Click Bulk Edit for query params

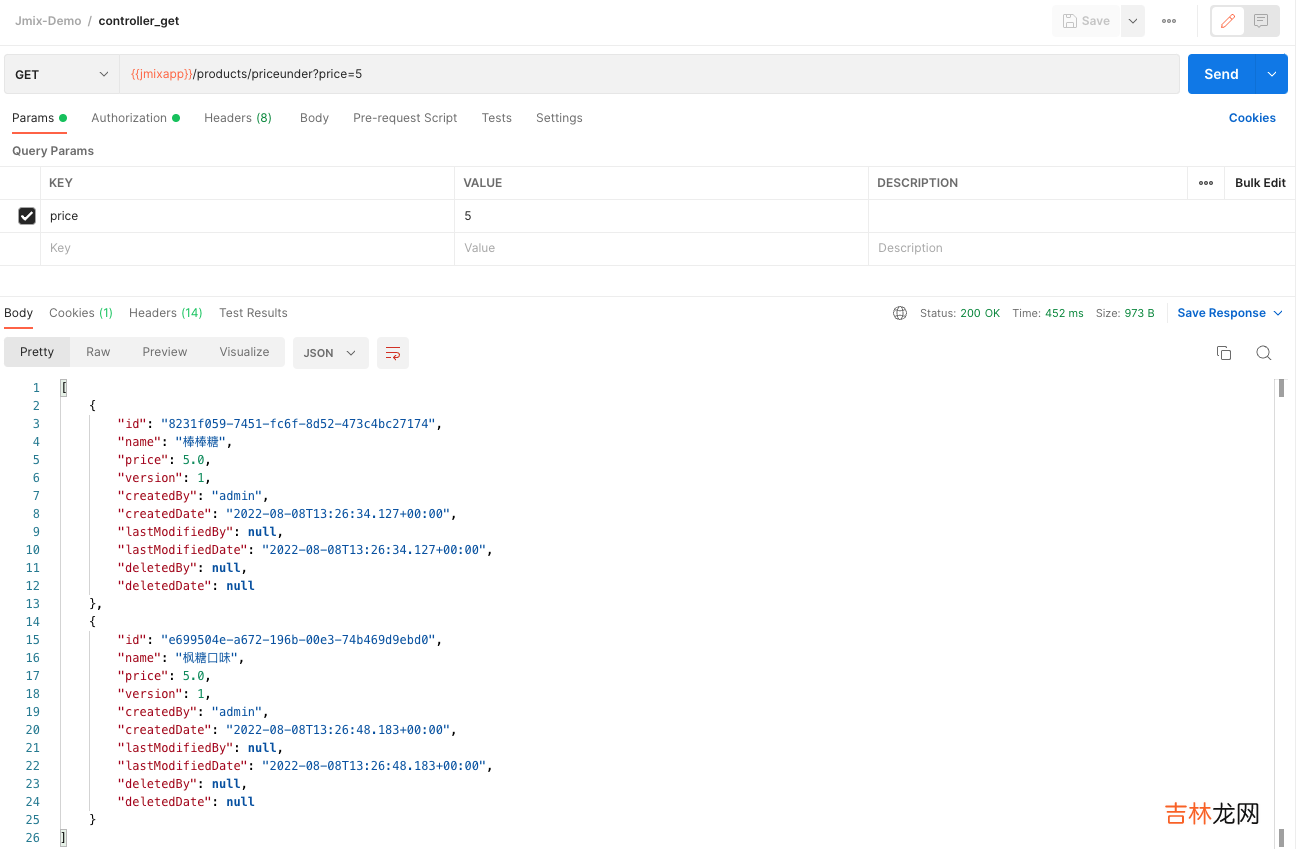[x=1260, y=183]
